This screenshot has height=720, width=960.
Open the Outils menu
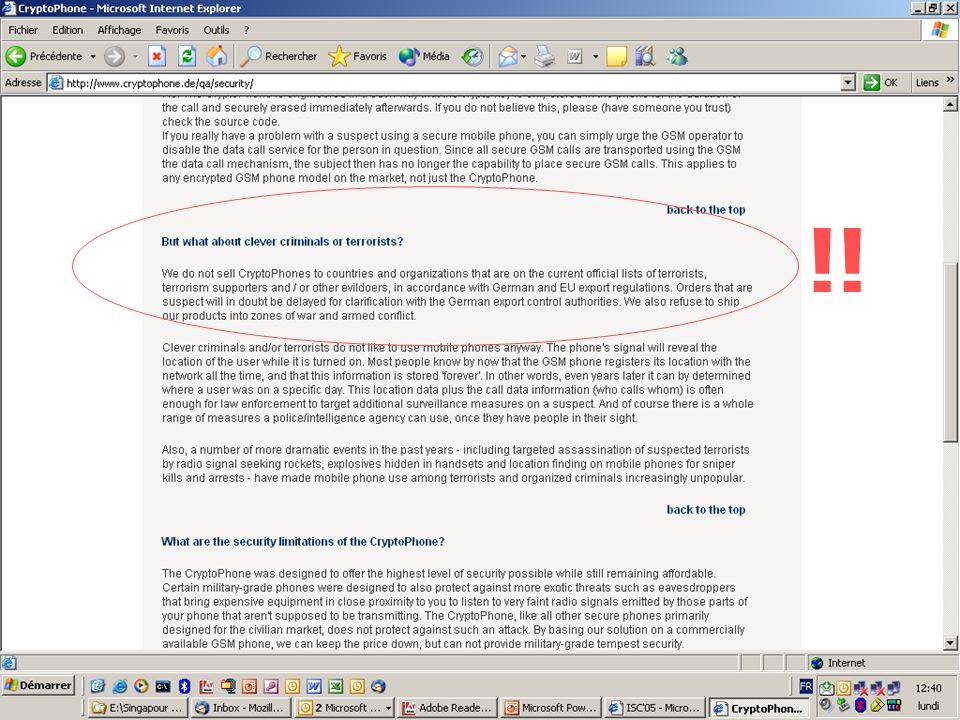[x=216, y=30]
